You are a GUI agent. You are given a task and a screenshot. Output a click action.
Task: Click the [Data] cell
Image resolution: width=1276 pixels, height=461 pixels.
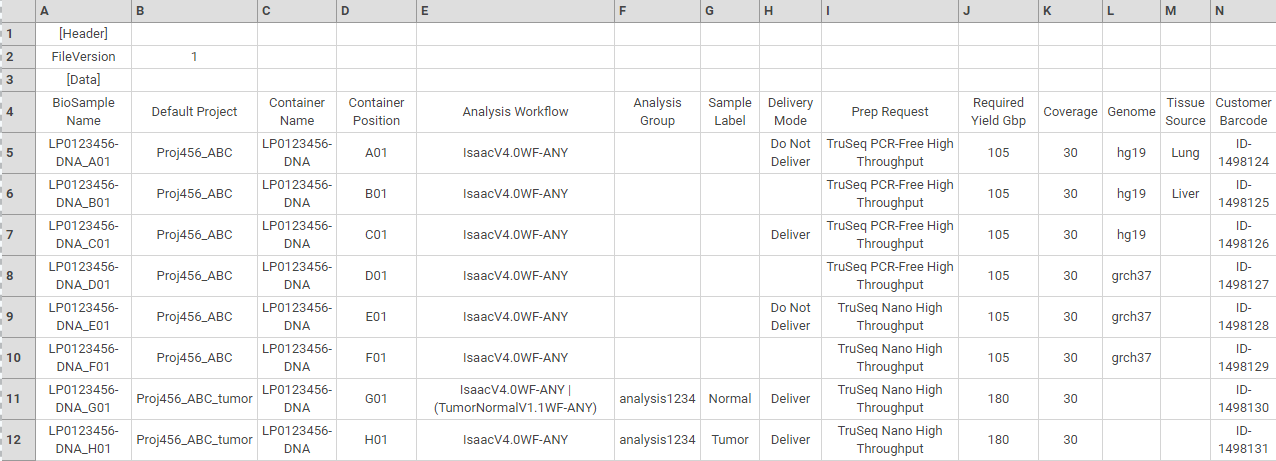pos(83,79)
